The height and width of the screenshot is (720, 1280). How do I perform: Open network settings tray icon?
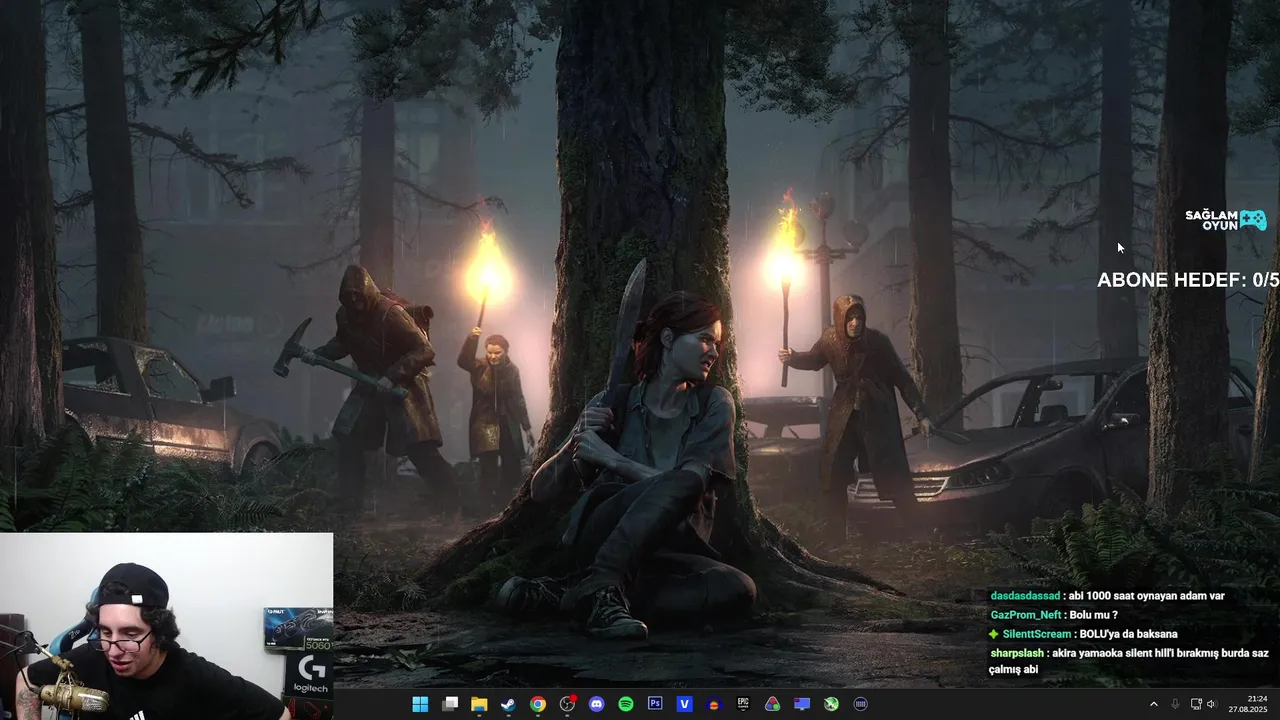coord(1196,704)
